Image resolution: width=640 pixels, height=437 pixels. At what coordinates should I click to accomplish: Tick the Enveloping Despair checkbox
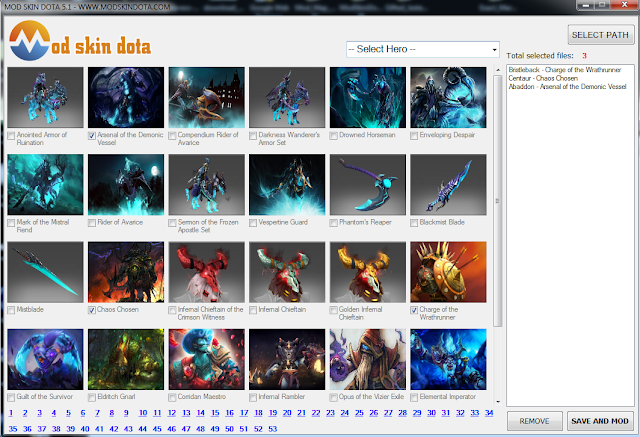414,135
